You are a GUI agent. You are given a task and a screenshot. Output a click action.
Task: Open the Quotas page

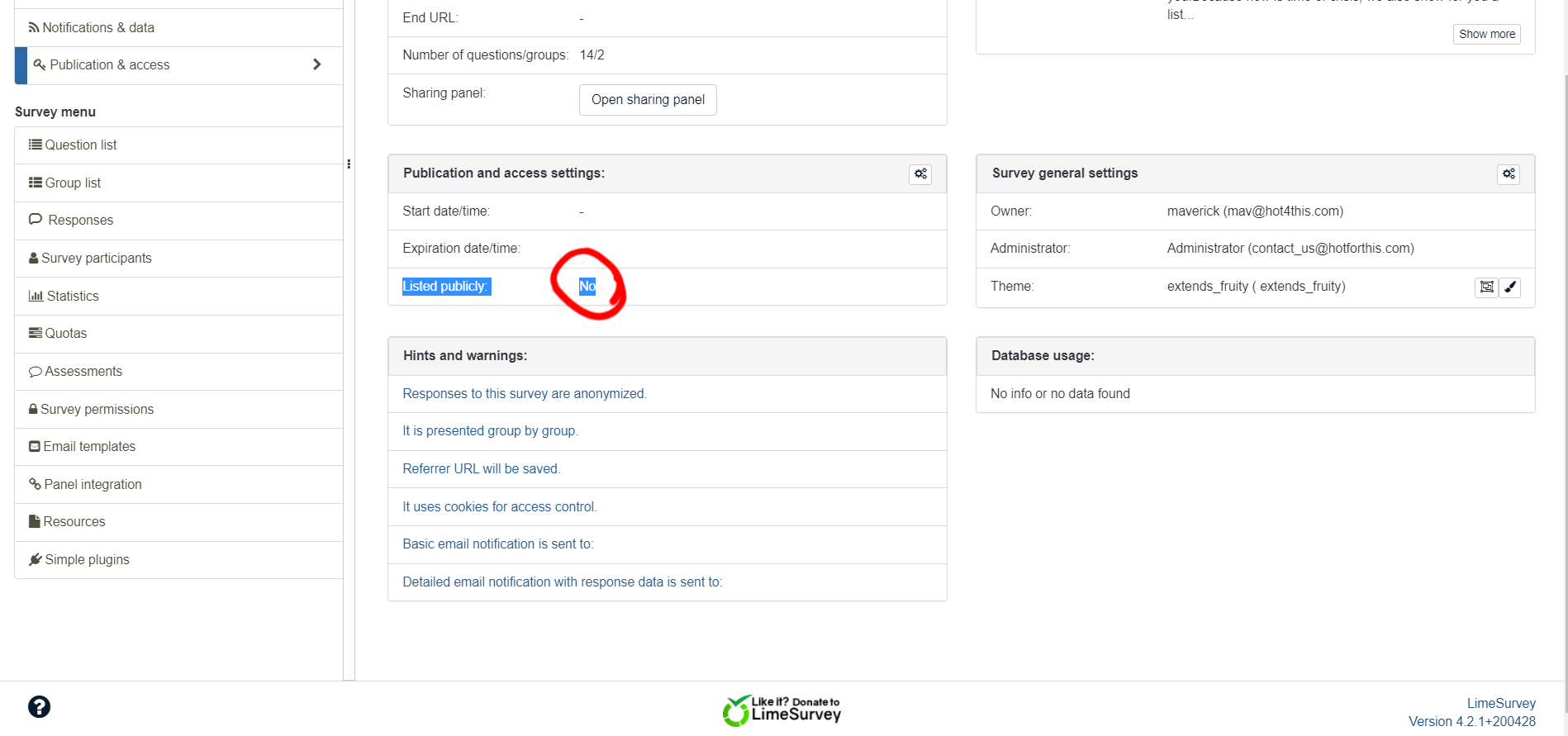click(178, 334)
